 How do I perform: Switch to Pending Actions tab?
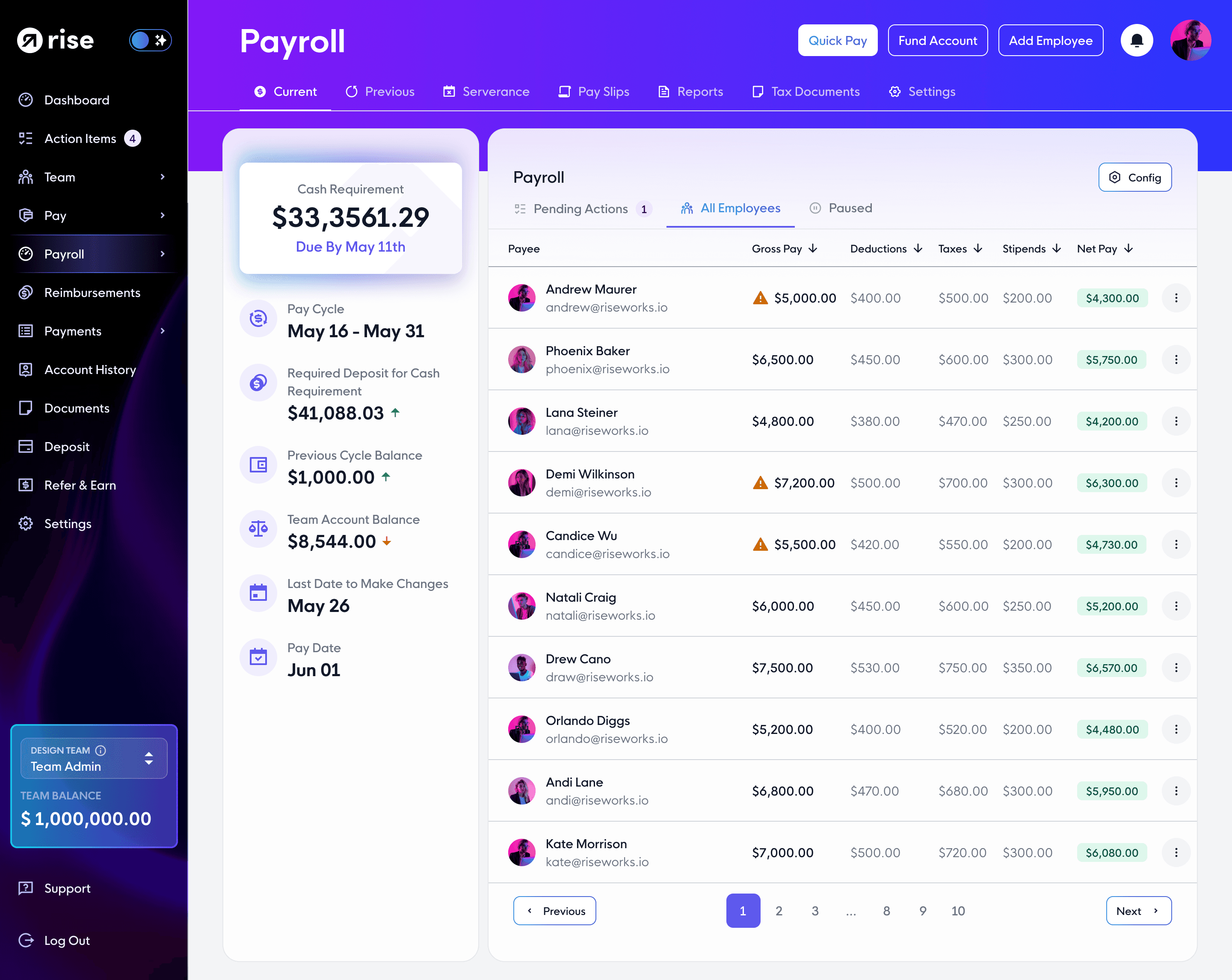(583, 209)
